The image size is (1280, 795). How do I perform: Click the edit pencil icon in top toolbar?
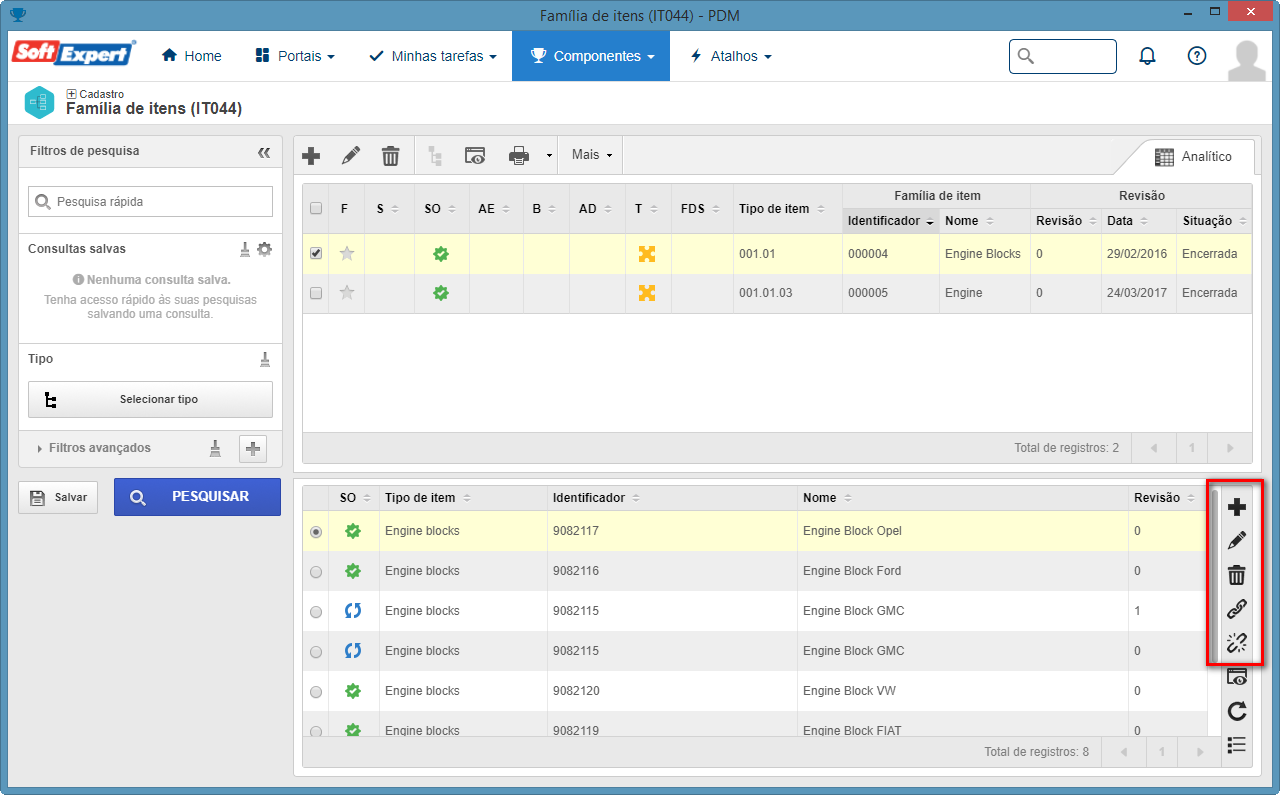(x=350, y=155)
